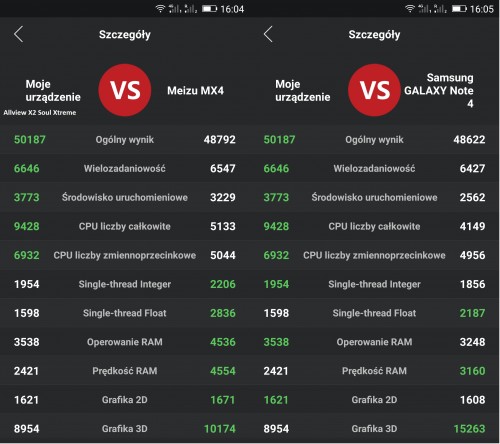The image size is (500, 444).
Task: Tap Single-thread Float row showing 2187
Action: coord(375,313)
